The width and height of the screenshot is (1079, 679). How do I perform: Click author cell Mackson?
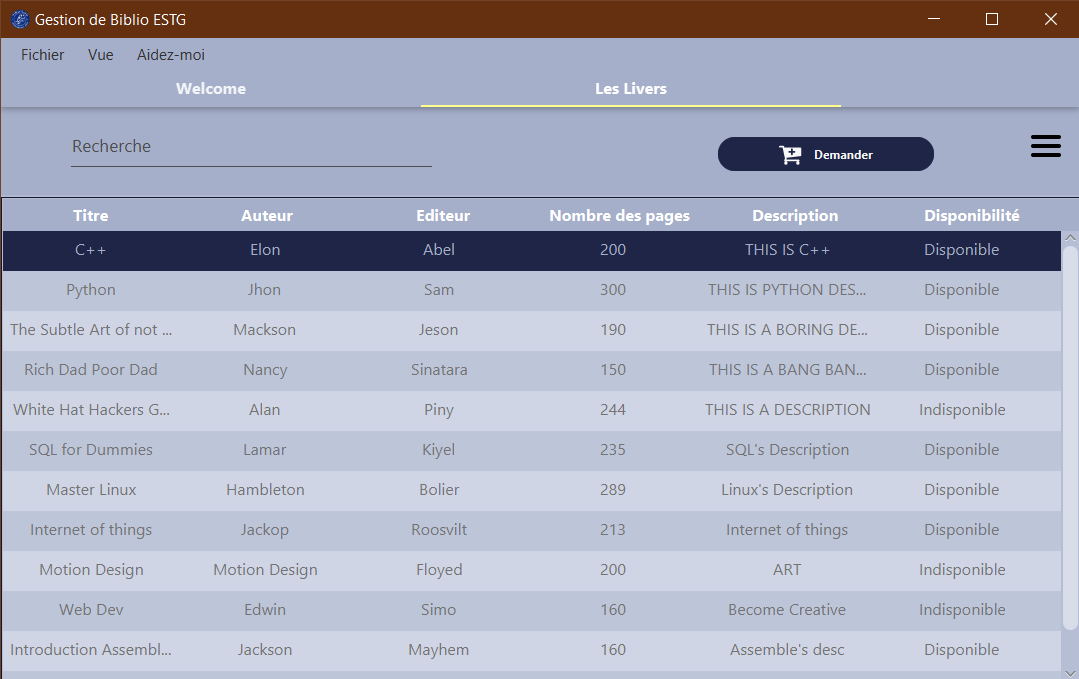[x=264, y=330]
